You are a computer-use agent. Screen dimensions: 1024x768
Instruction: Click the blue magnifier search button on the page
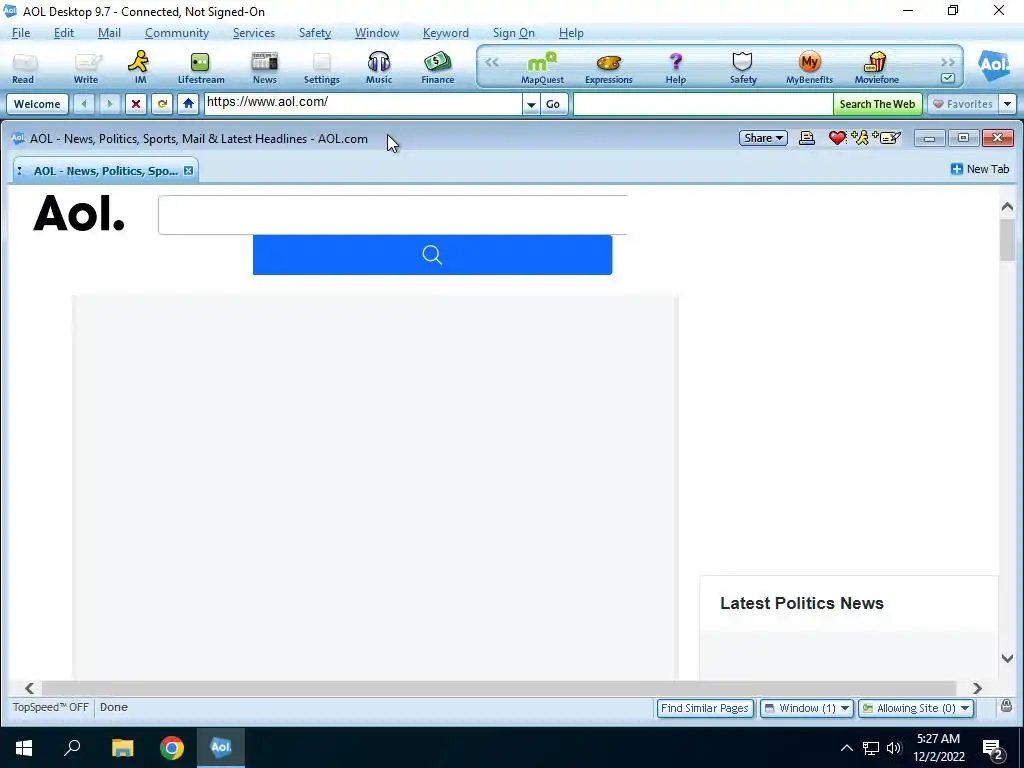432,255
